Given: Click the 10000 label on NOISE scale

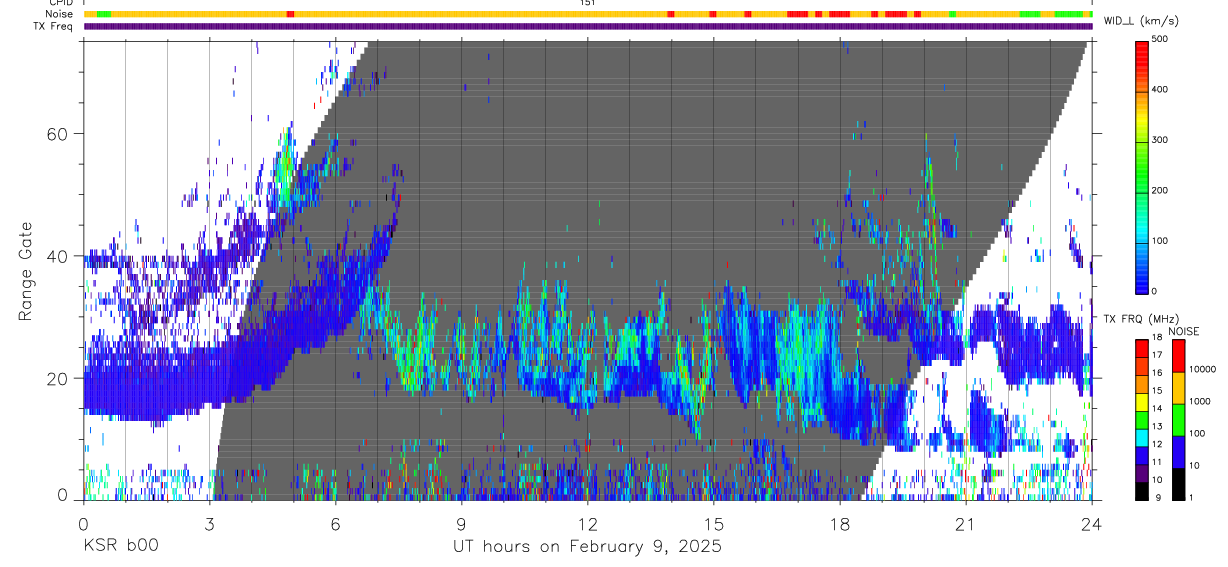Looking at the screenshot, I should pos(1201,369).
